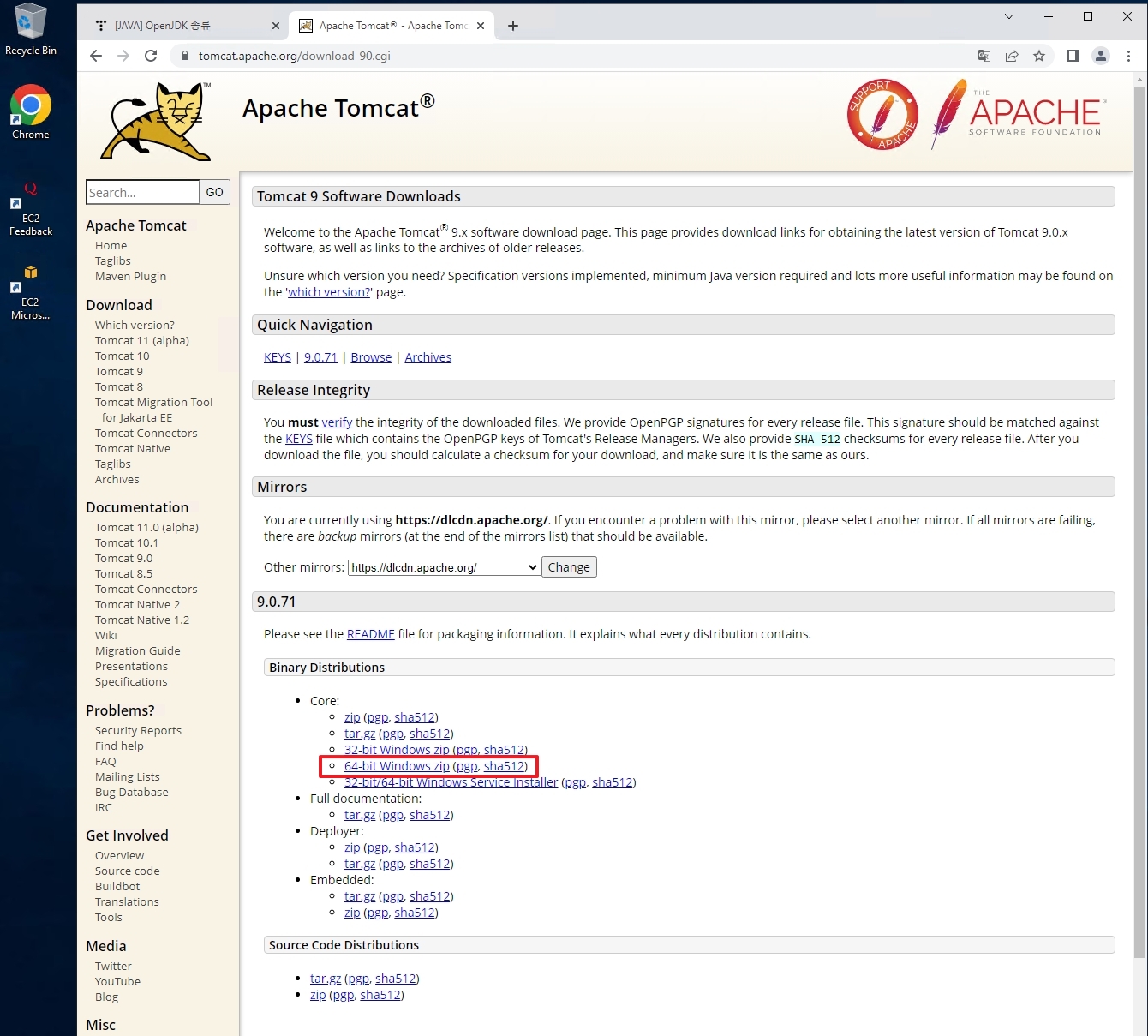Image resolution: width=1148 pixels, height=1036 pixels.
Task: Open the Chrome side panel icon
Action: click(1073, 56)
